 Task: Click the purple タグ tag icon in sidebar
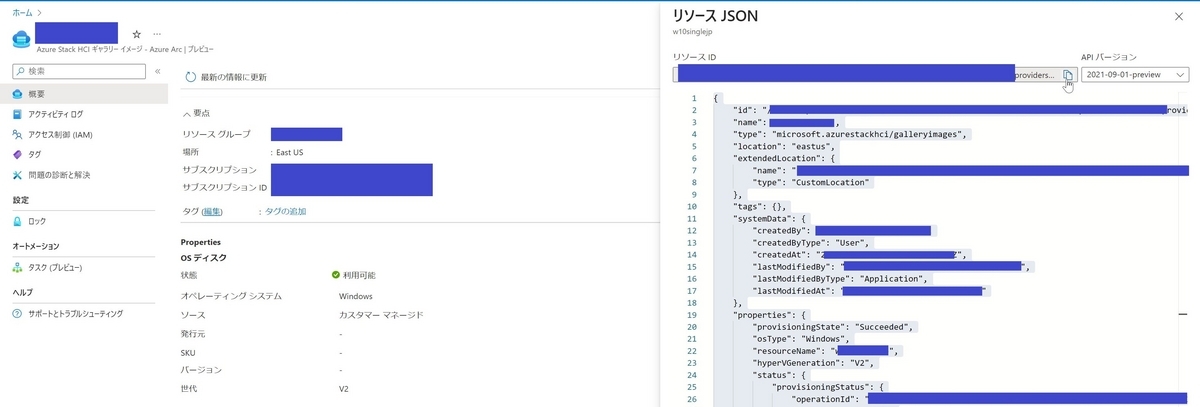pos(17,154)
